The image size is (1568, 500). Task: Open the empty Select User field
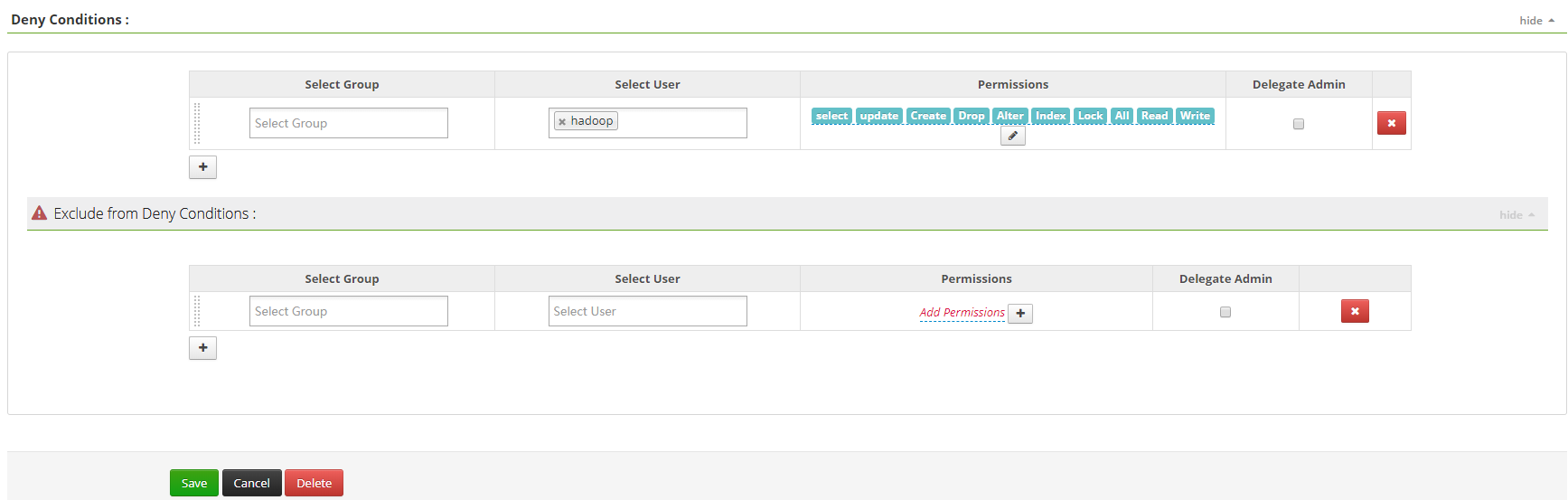coord(648,311)
